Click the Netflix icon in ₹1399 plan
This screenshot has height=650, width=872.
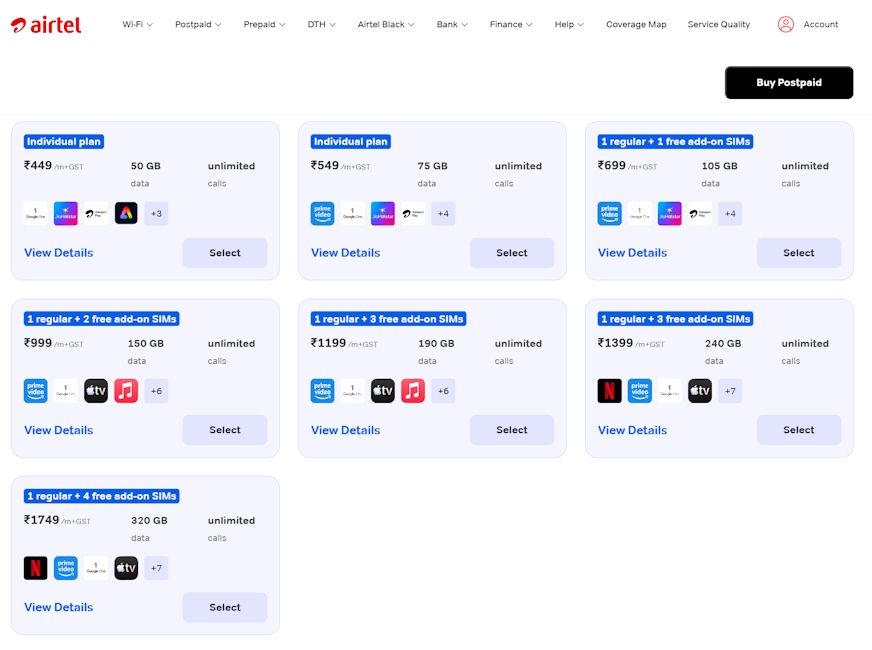pos(609,391)
